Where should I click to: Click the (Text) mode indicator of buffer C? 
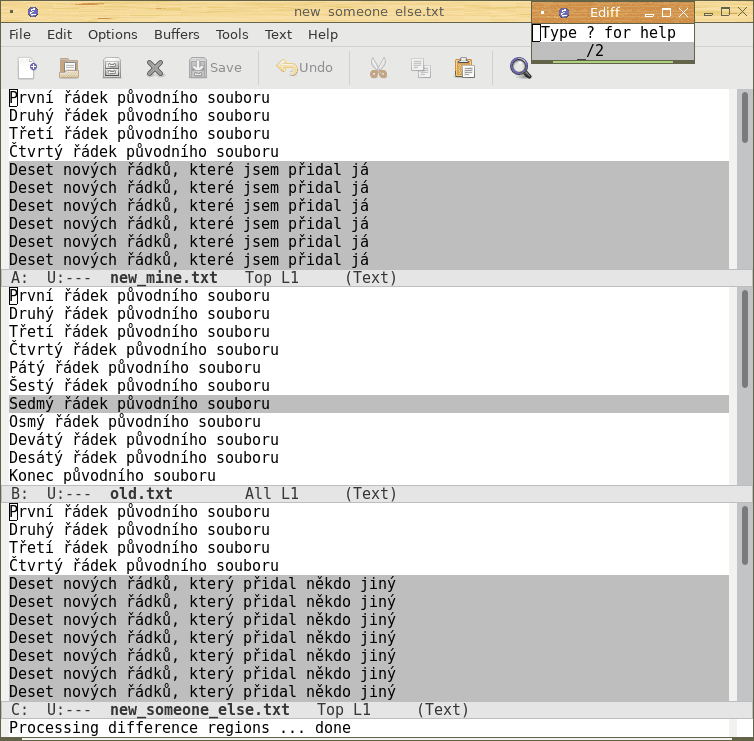(x=442, y=710)
